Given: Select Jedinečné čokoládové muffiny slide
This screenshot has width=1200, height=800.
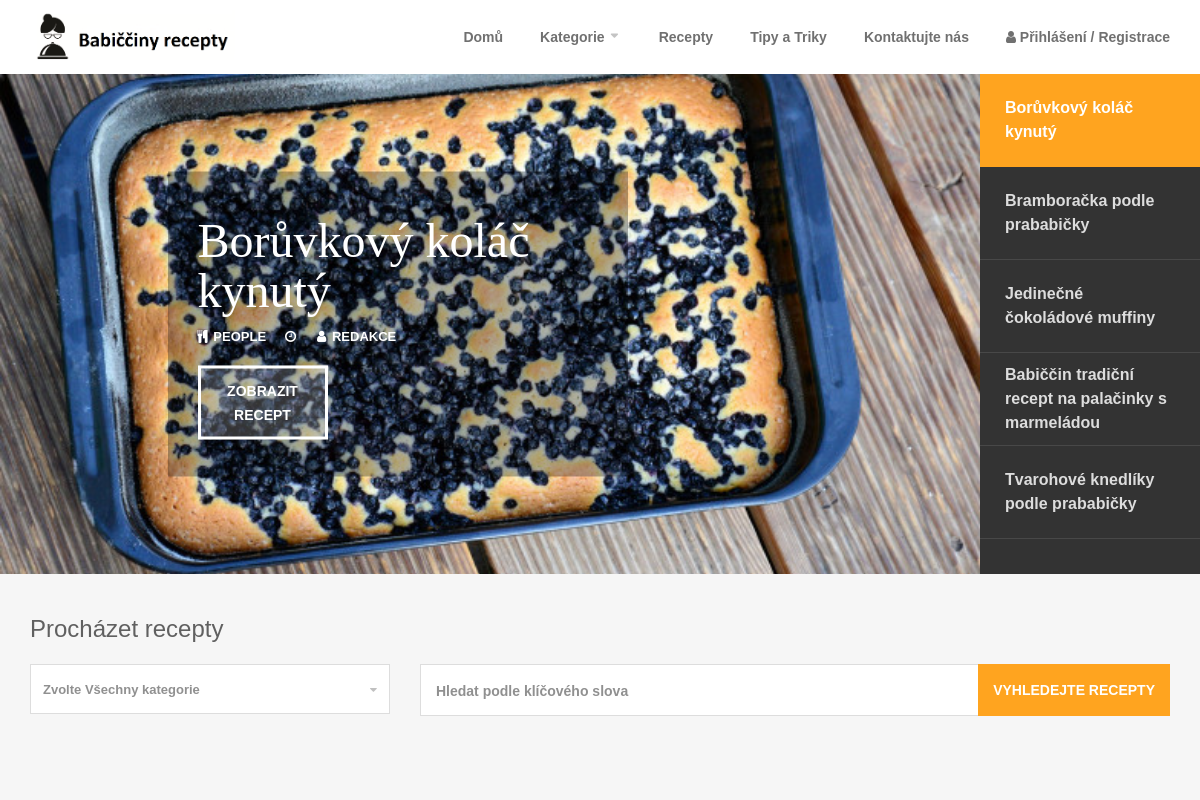Looking at the screenshot, I should click(x=1090, y=306).
